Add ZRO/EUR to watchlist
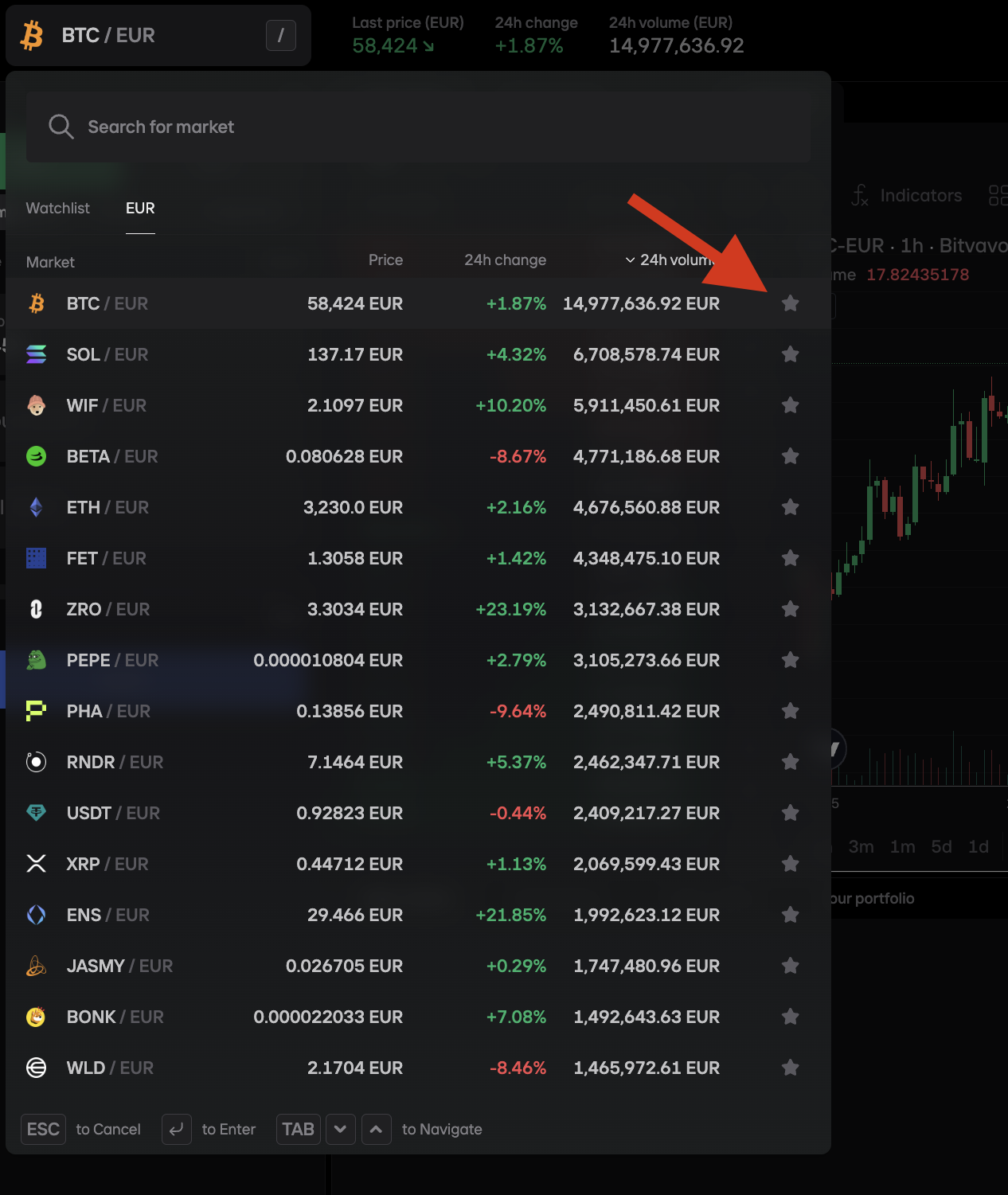The height and width of the screenshot is (1195, 1008). [x=790, y=609]
